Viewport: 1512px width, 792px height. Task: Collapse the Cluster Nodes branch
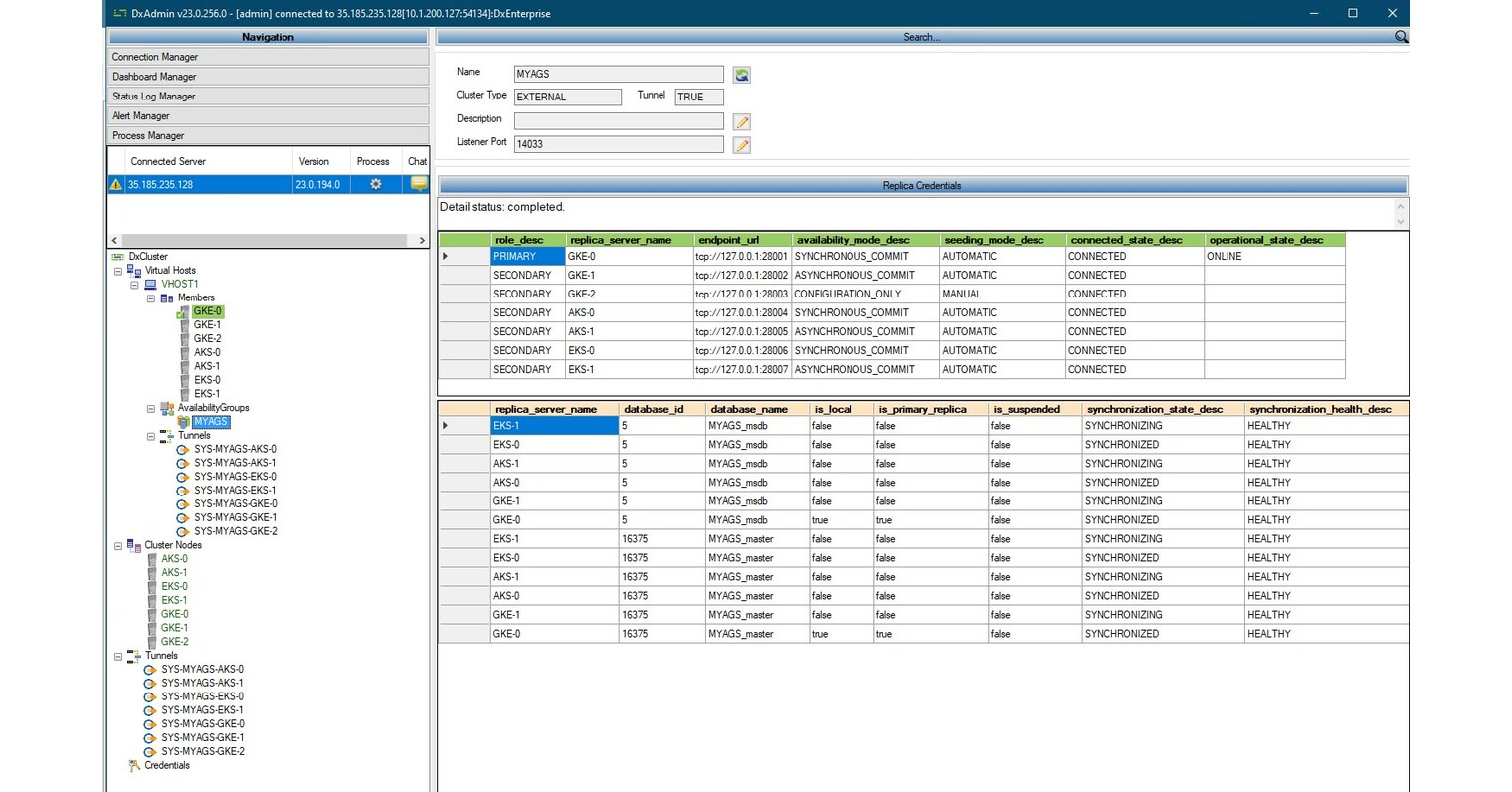tap(116, 545)
